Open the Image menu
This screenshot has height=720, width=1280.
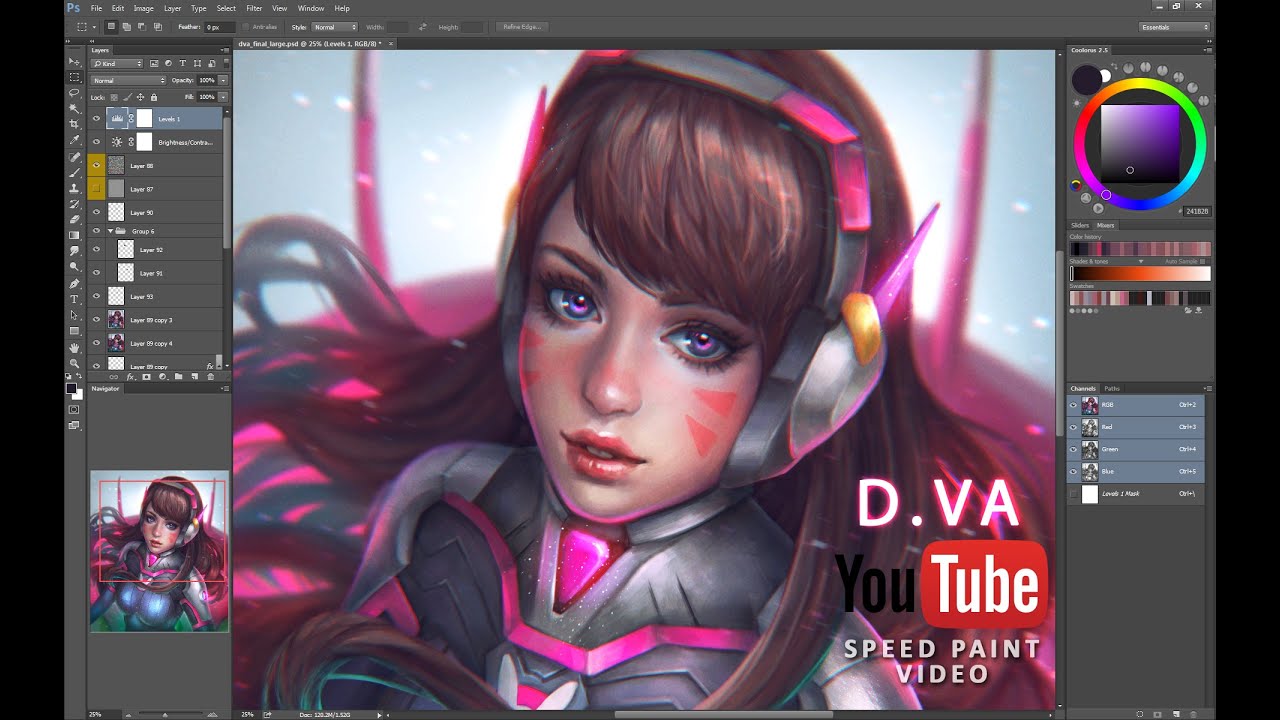[144, 8]
